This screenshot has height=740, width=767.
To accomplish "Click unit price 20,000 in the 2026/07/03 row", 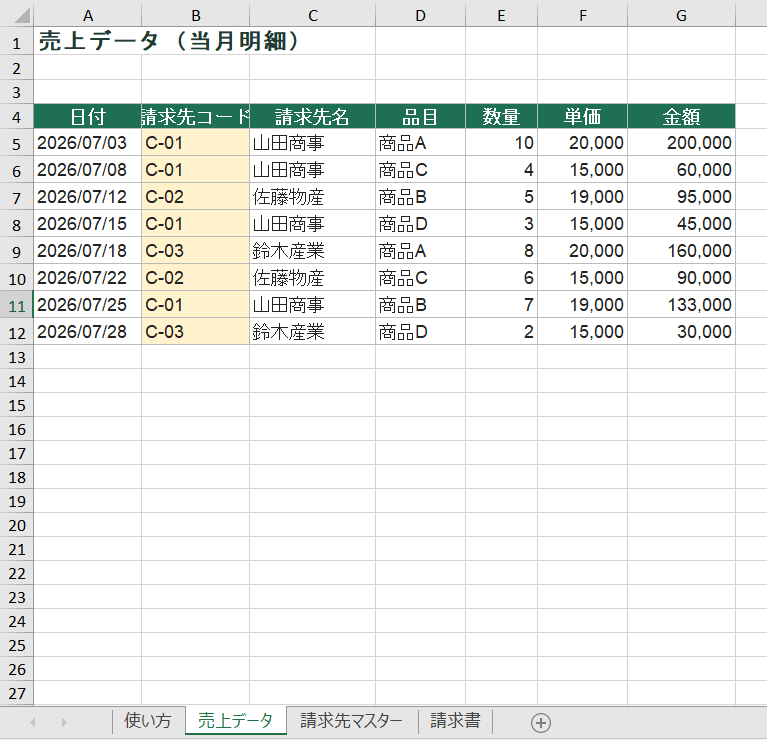I will click(583, 142).
